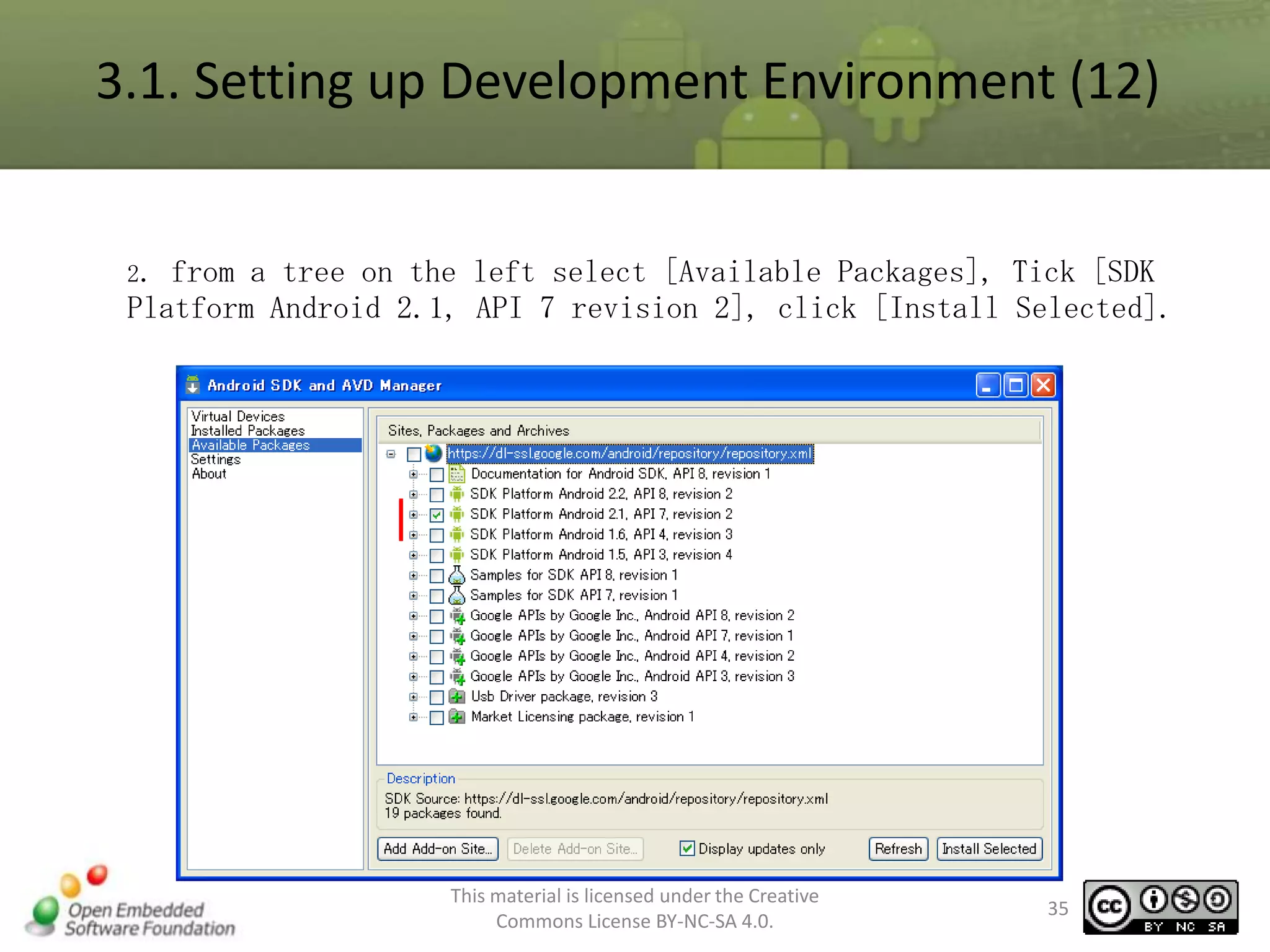Select Market Licensing package, revision 1 text
Image resolution: width=1270 pixels, height=952 pixels.
pyautogui.click(x=582, y=716)
